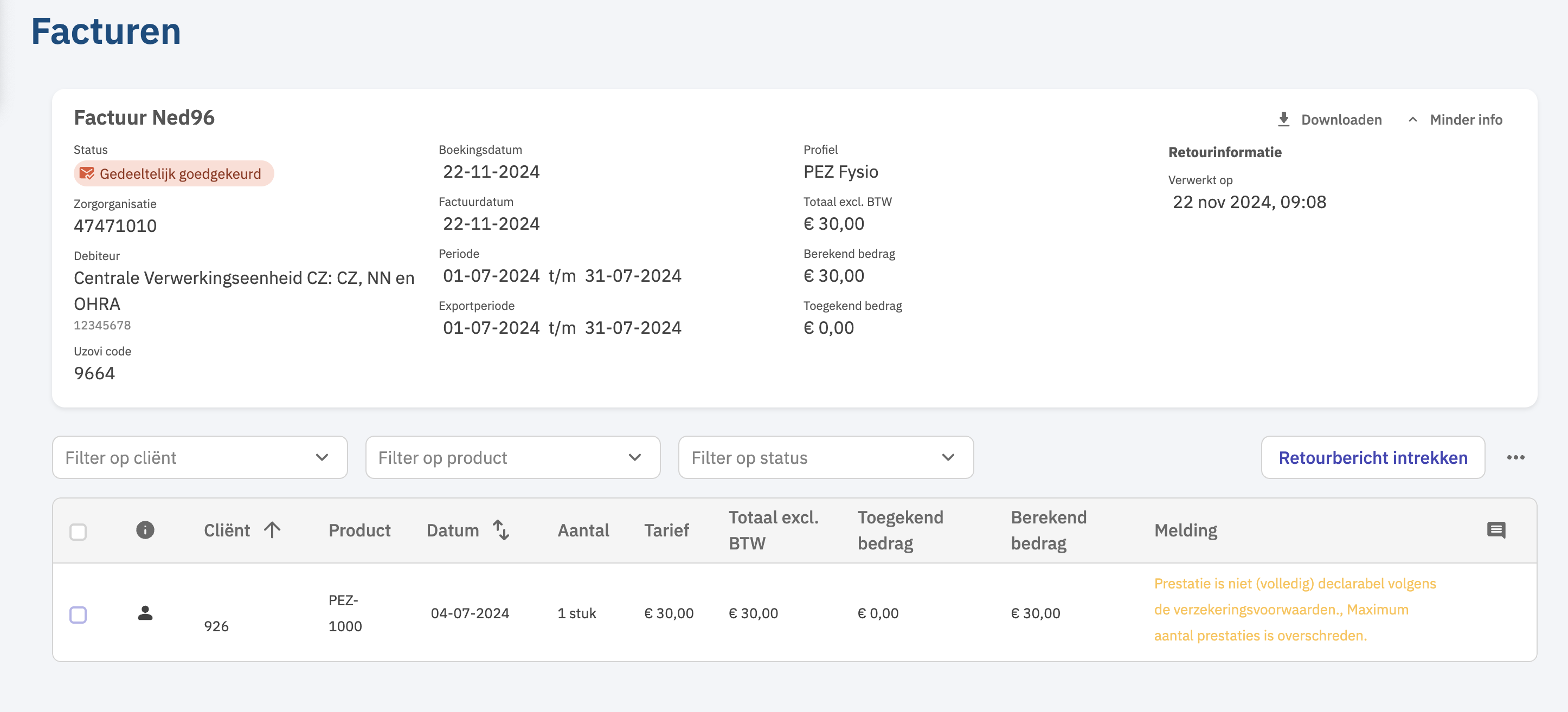Click the Factuur Ned96 title
This screenshot has width=1568, height=712.
(x=144, y=118)
